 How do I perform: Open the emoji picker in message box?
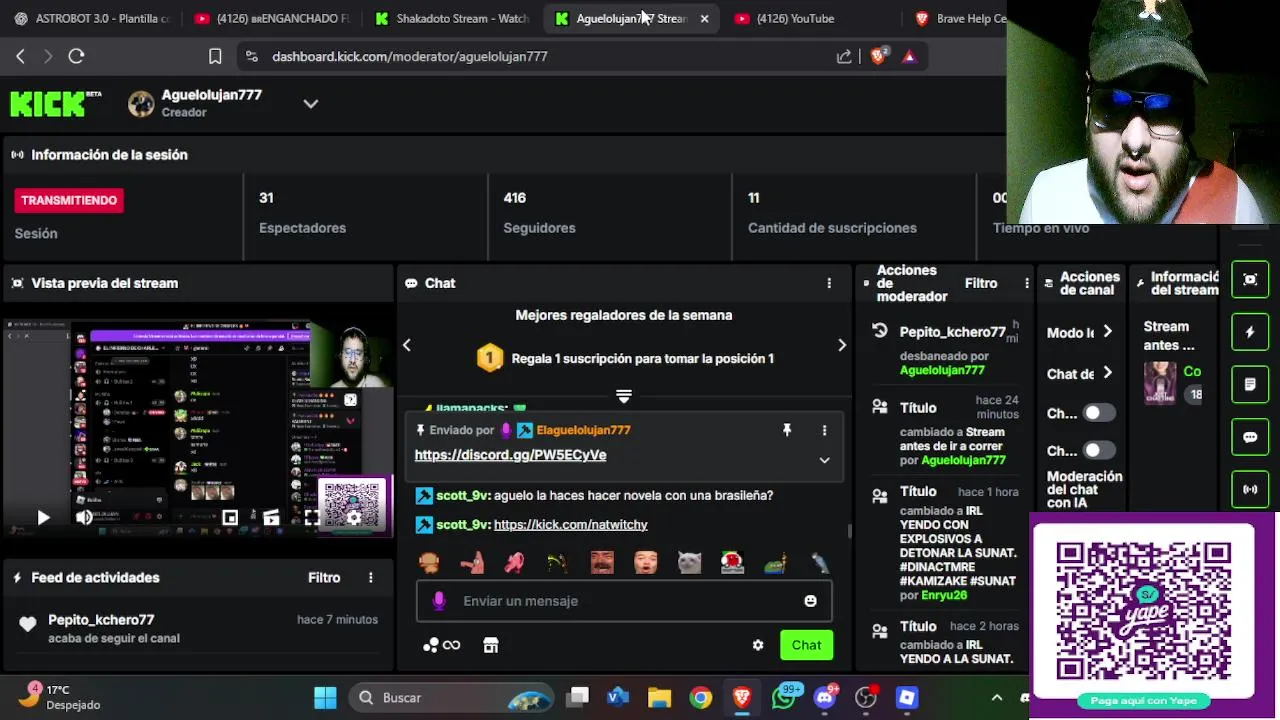click(x=810, y=601)
